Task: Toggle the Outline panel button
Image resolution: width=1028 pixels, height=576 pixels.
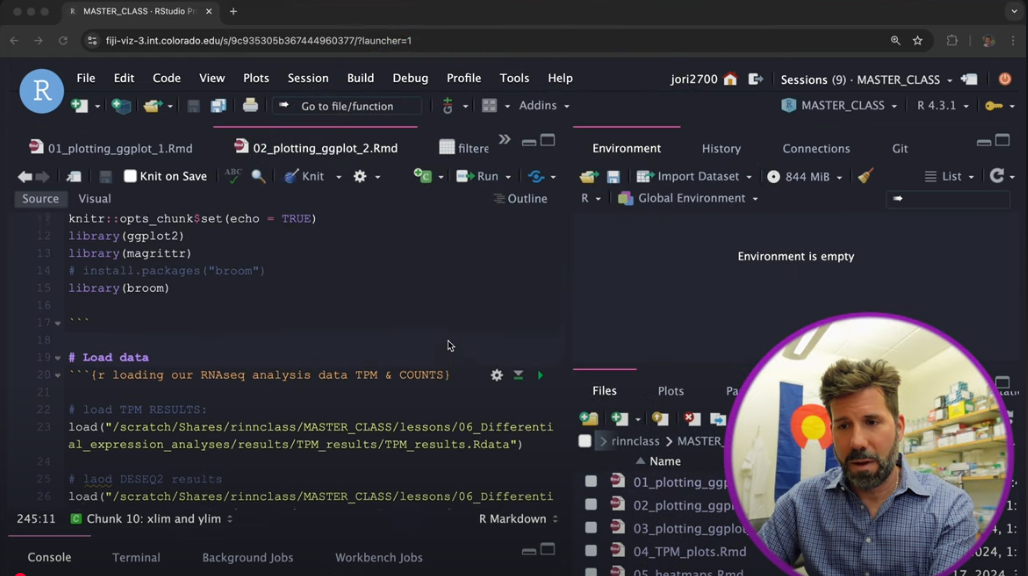Action: click(521, 199)
